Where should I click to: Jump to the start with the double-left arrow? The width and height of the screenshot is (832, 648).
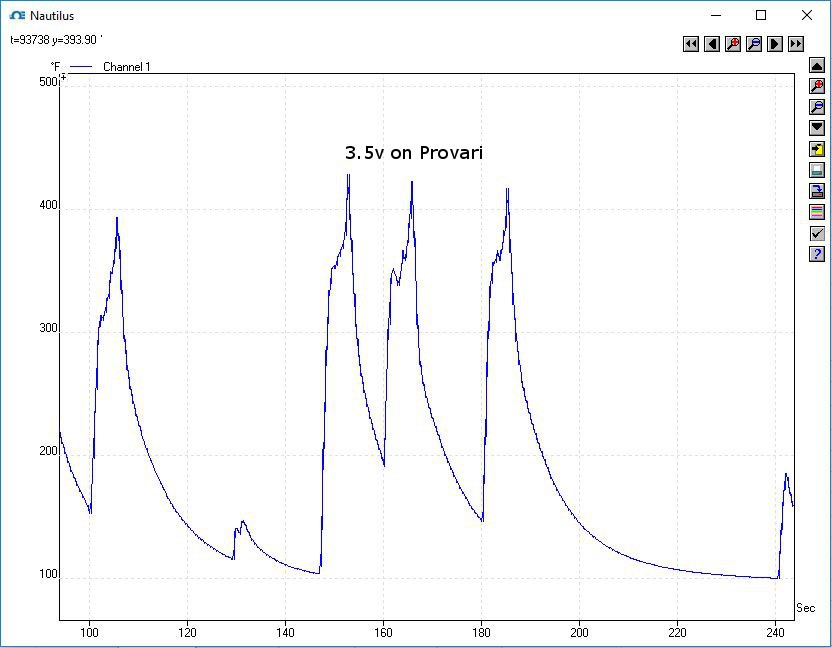pos(691,44)
